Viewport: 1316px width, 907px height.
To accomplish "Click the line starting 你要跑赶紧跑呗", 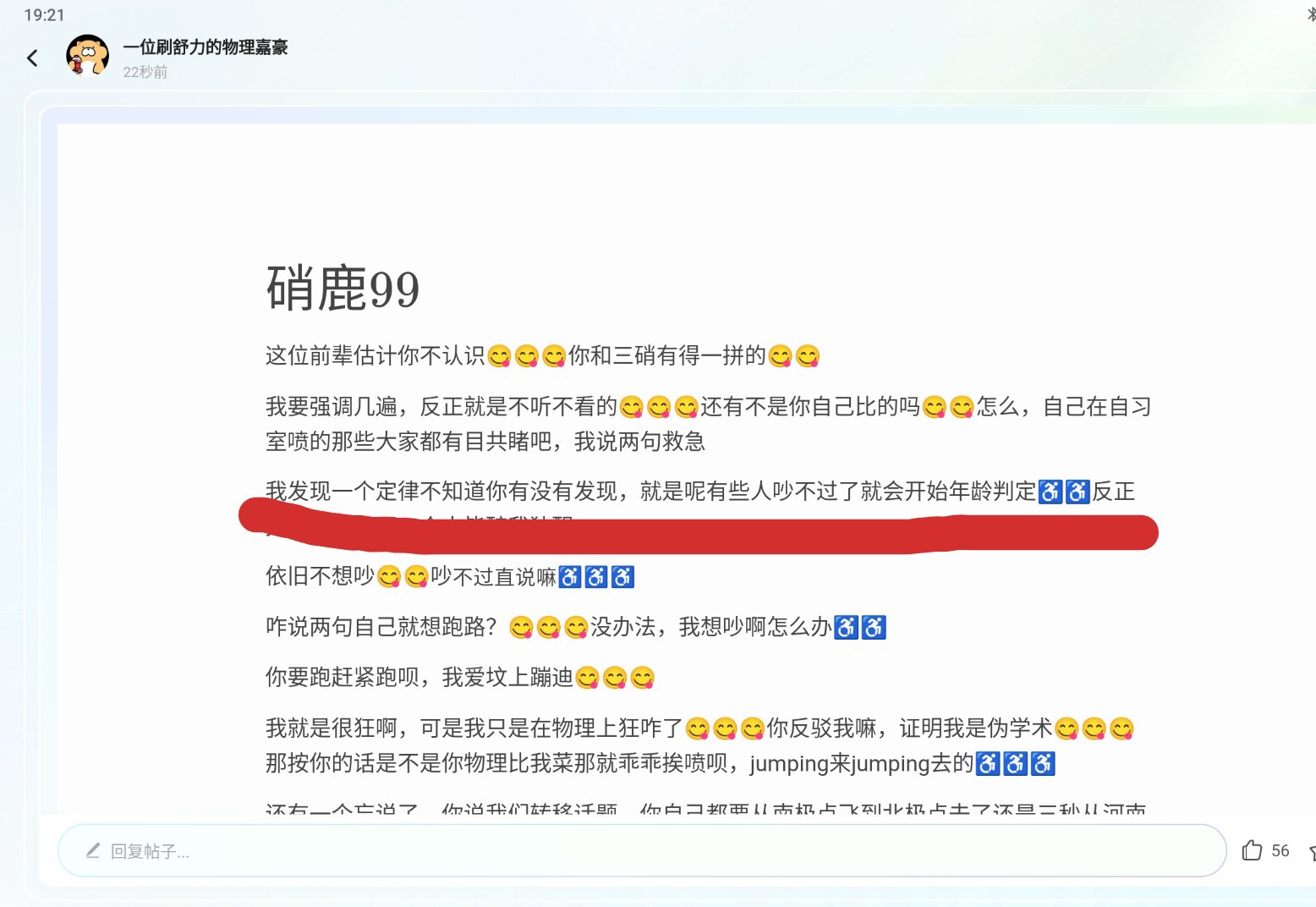I will point(461,678).
